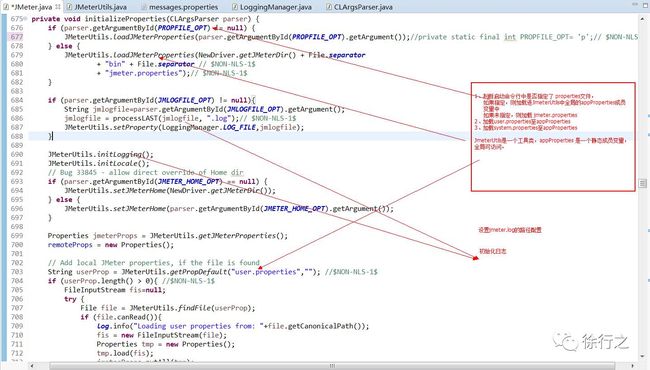The height and width of the screenshot is (370, 650).
Task: Click the 'try' keyword on line 706
Action: tap(70, 299)
